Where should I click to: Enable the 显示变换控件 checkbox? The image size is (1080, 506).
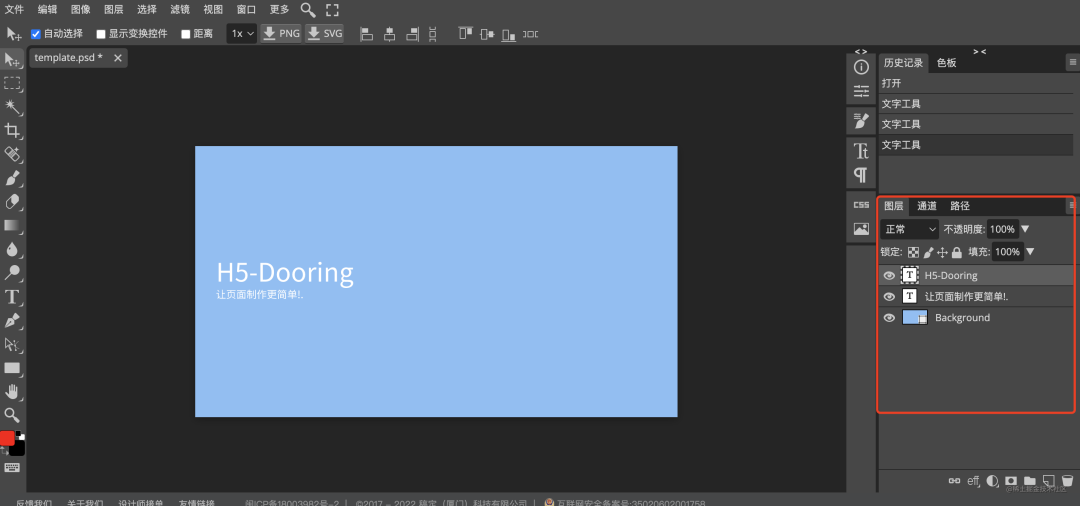click(101, 34)
